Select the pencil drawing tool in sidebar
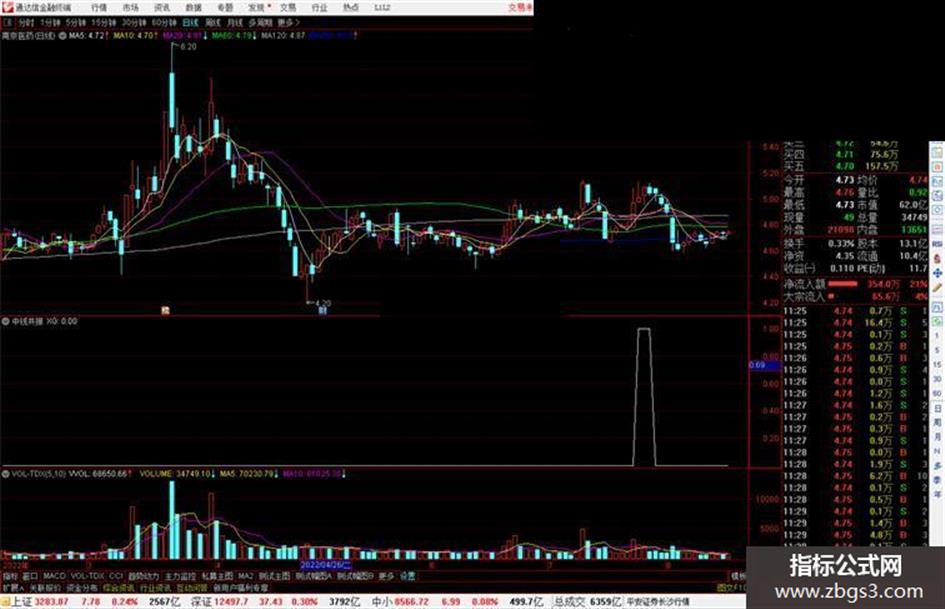 [937, 288]
